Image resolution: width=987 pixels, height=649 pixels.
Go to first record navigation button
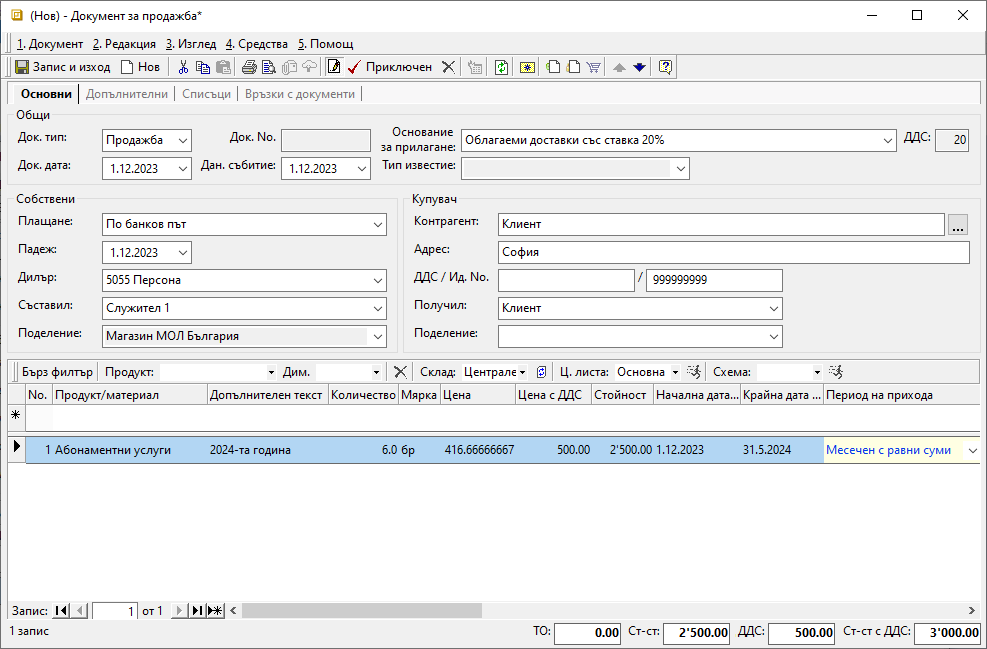tap(62, 610)
